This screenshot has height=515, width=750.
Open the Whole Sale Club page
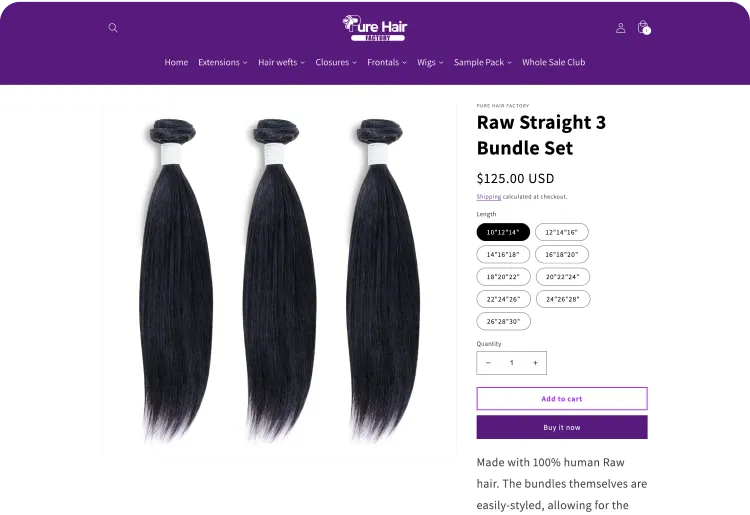click(x=553, y=62)
